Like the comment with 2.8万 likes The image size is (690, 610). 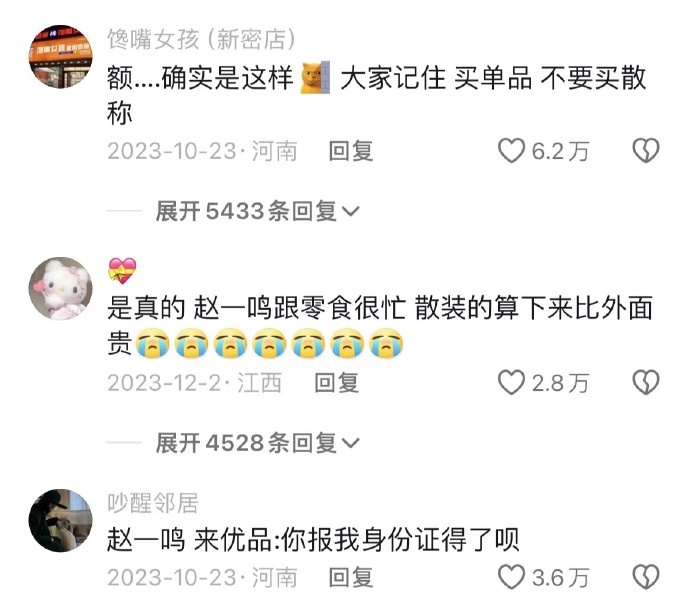tap(511, 382)
